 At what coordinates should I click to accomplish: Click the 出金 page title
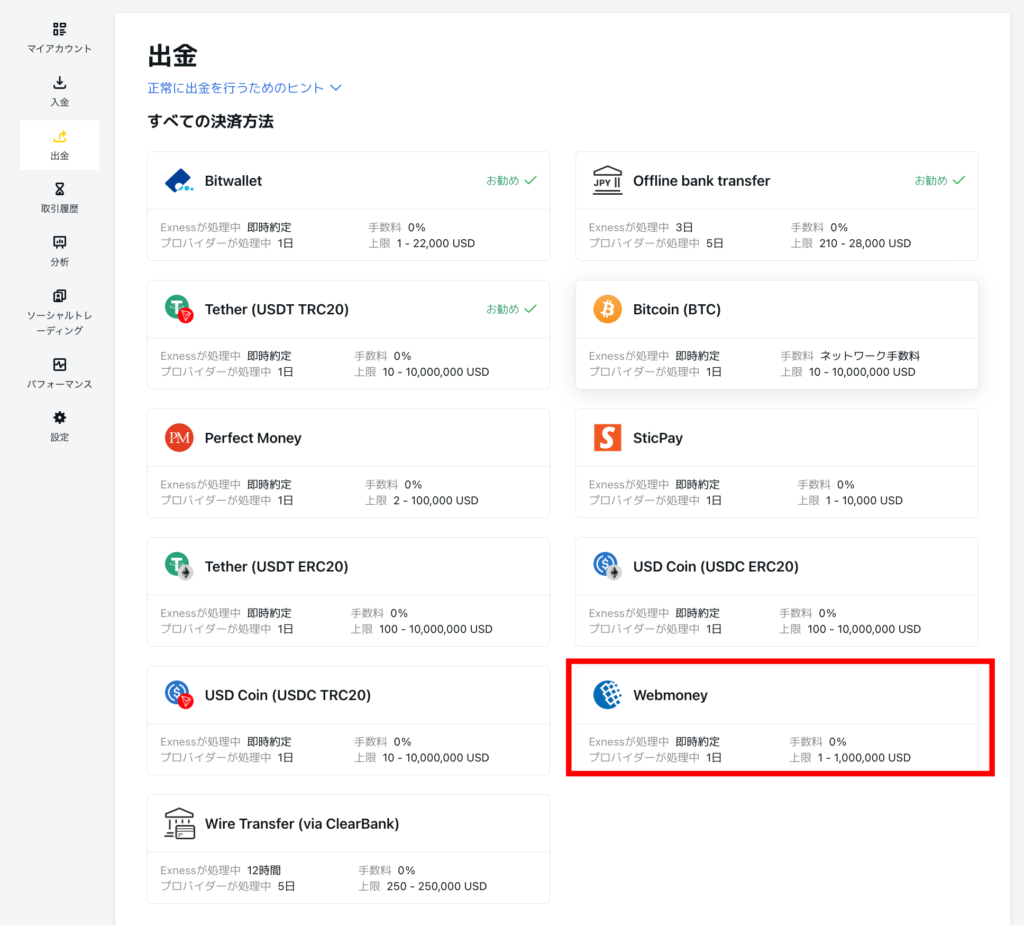[172, 56]
